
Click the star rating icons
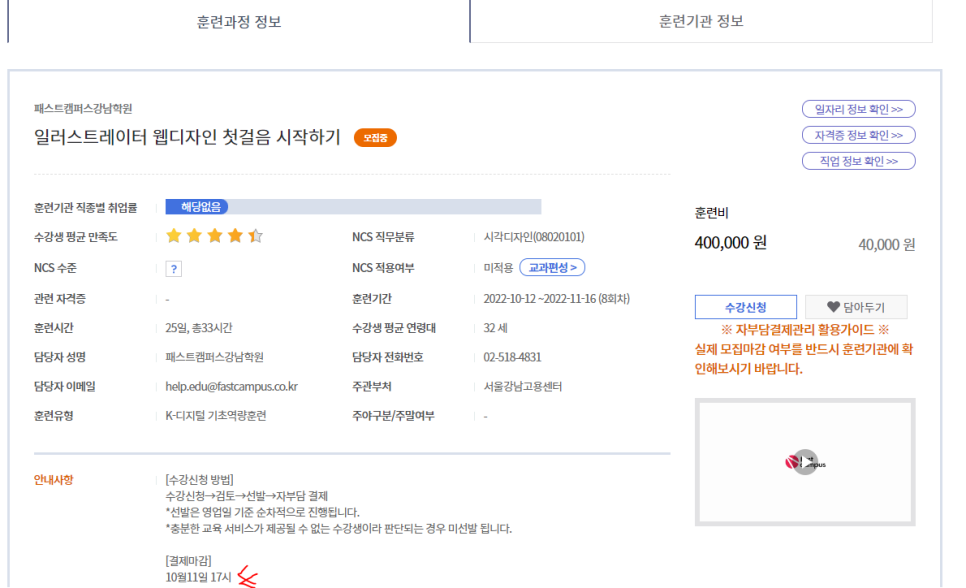tap(214, 236)
